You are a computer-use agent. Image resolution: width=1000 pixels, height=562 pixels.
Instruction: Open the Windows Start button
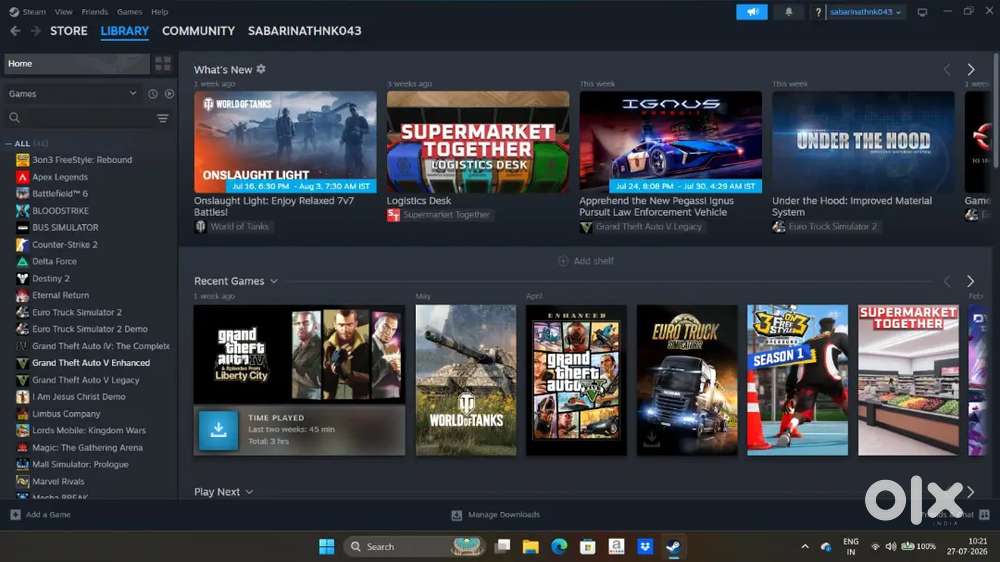[327, 547]
